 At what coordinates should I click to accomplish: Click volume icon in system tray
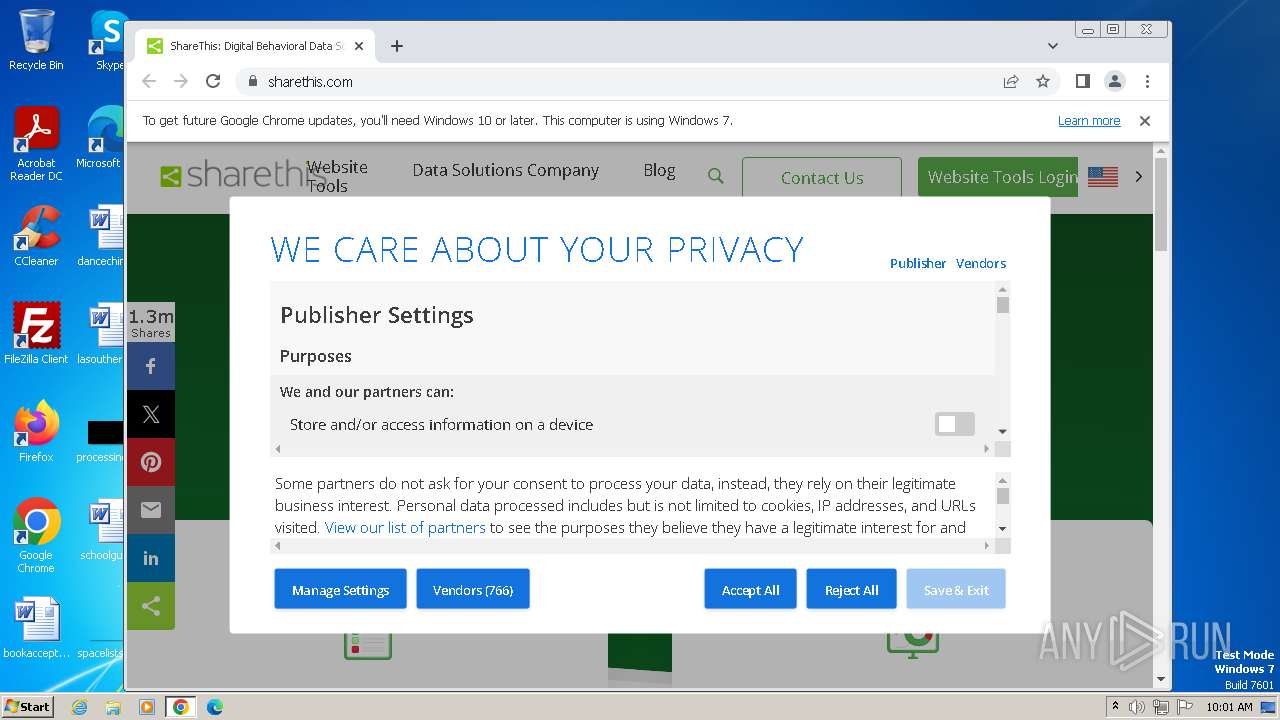tap(1137, 707)
